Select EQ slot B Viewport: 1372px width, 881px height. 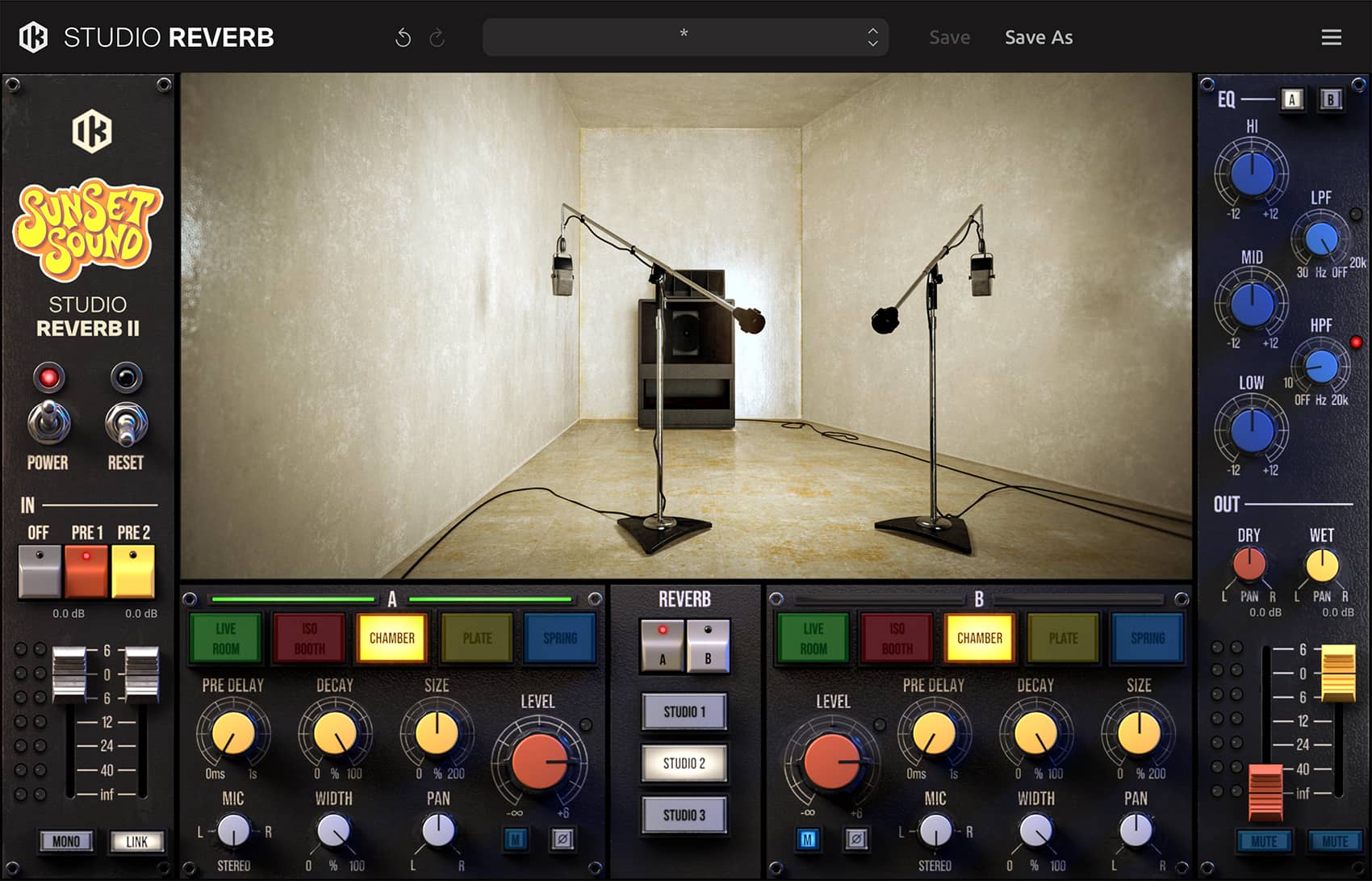[1330, 99]
